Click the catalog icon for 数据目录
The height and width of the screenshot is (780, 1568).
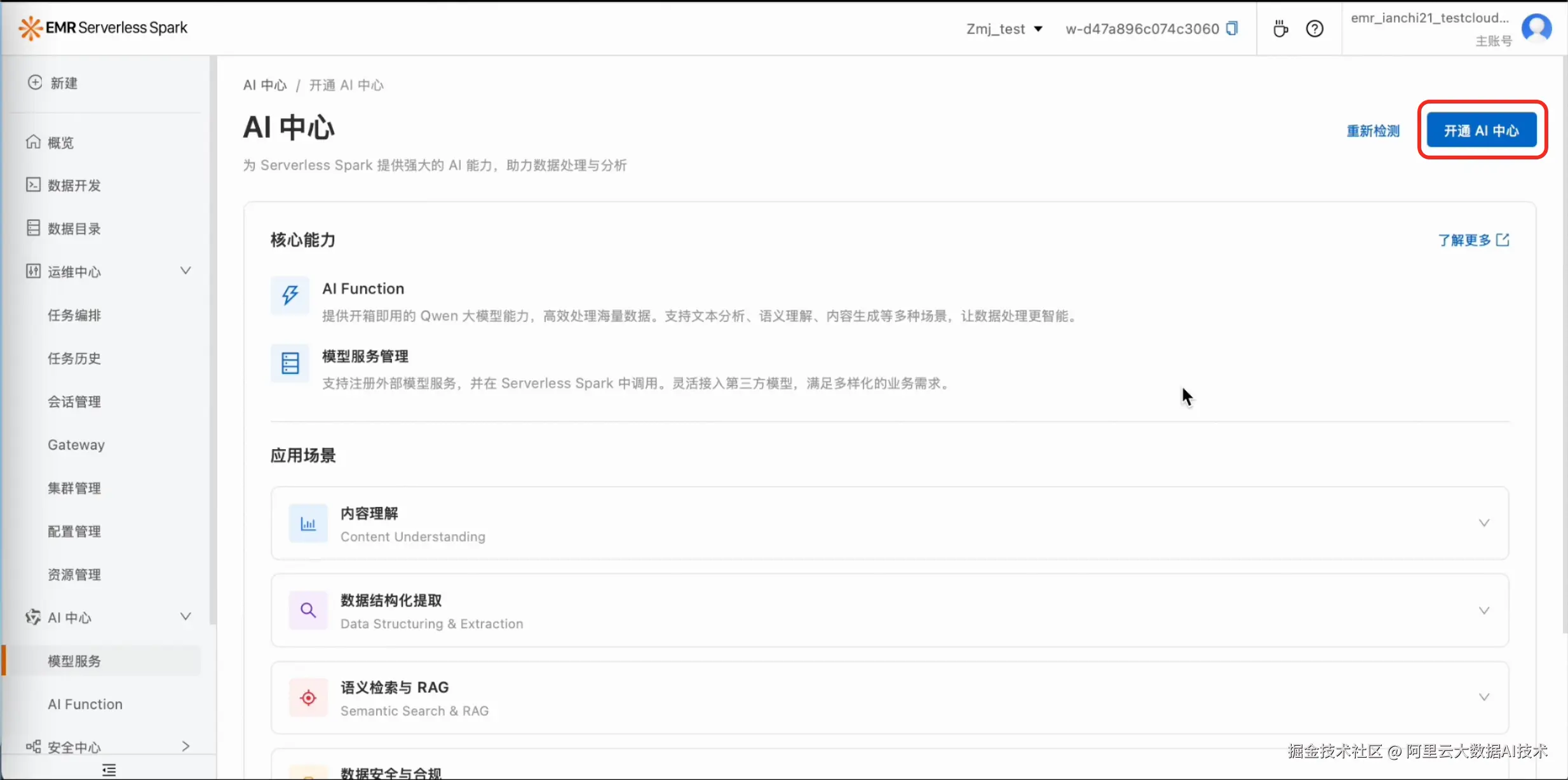(x=33, y=228)
